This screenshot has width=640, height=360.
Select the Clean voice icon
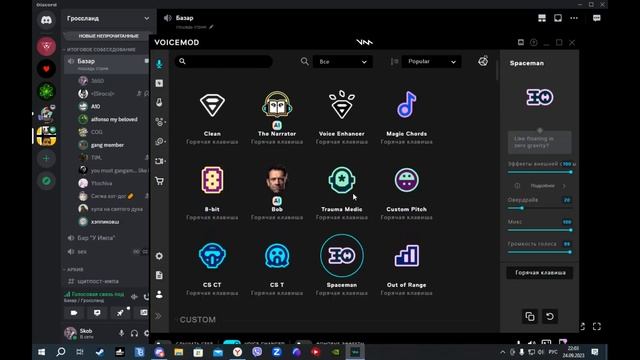click(212, 105)
